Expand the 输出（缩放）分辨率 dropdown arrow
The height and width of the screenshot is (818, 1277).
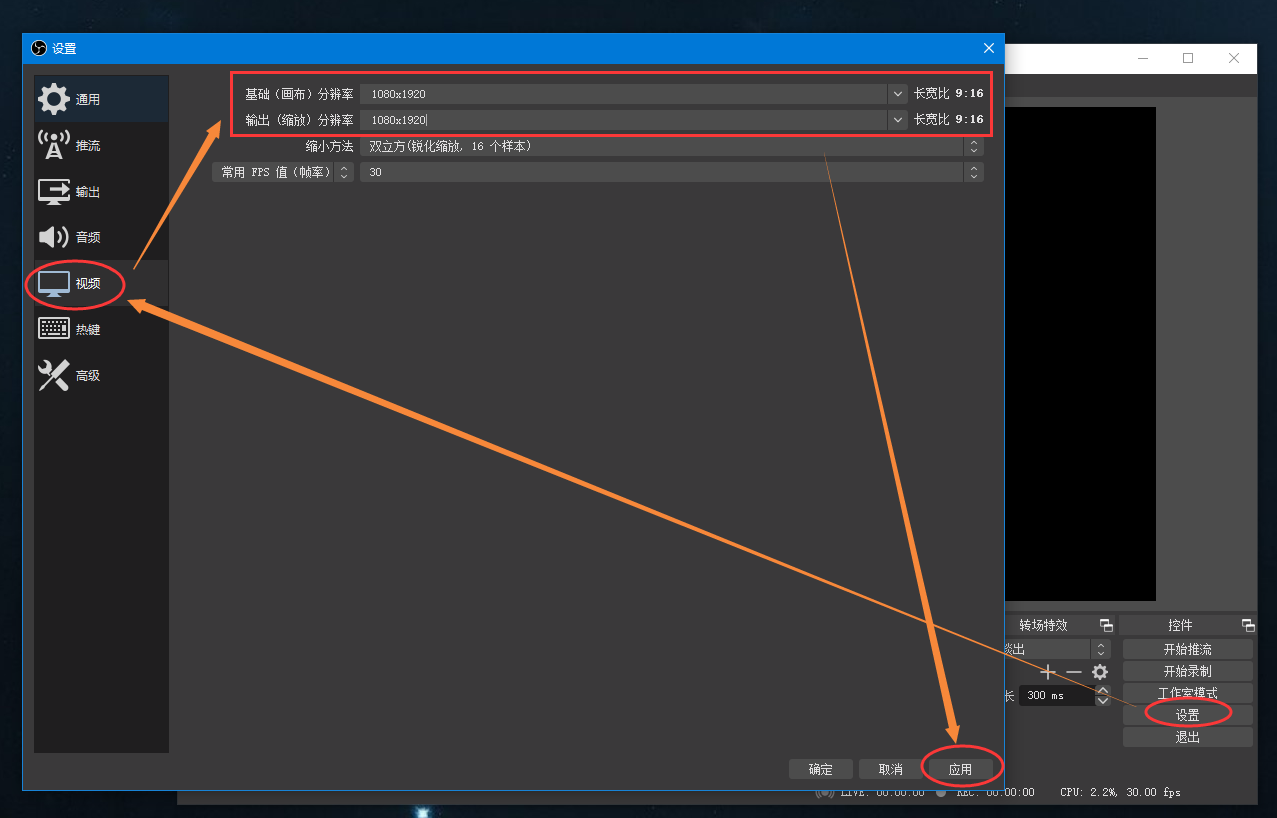pos(897,120)
